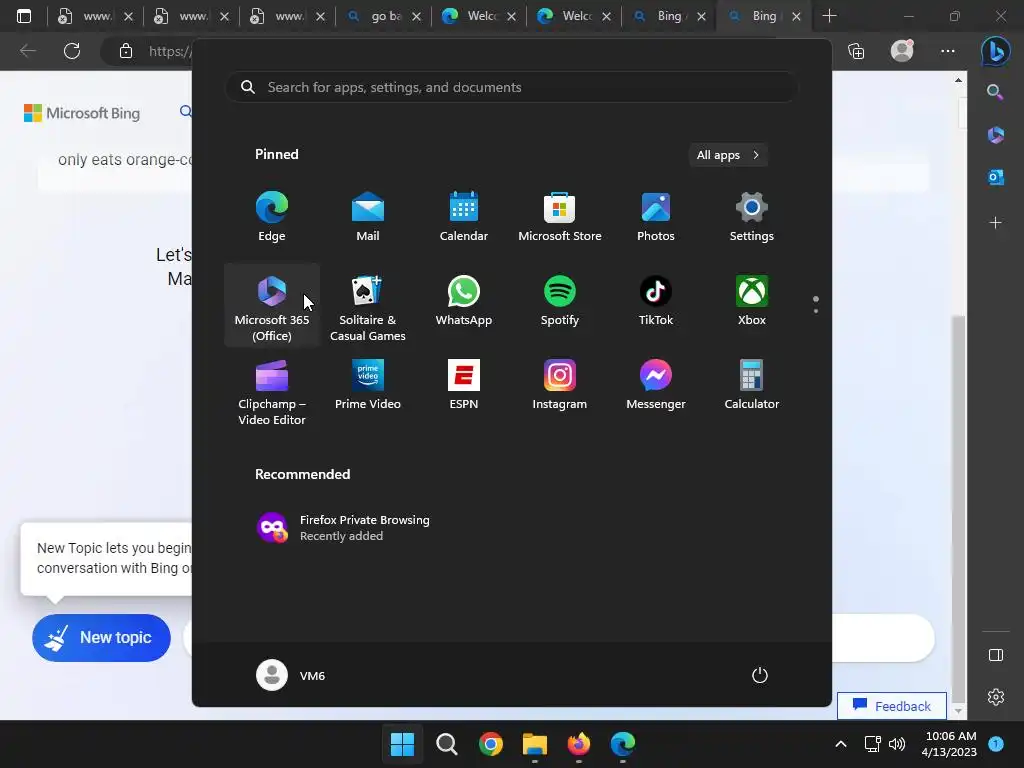Open Edge profile avatar
Image resolution: width=1024 pixels, height=768 pixels.
(x=902, y=51)
